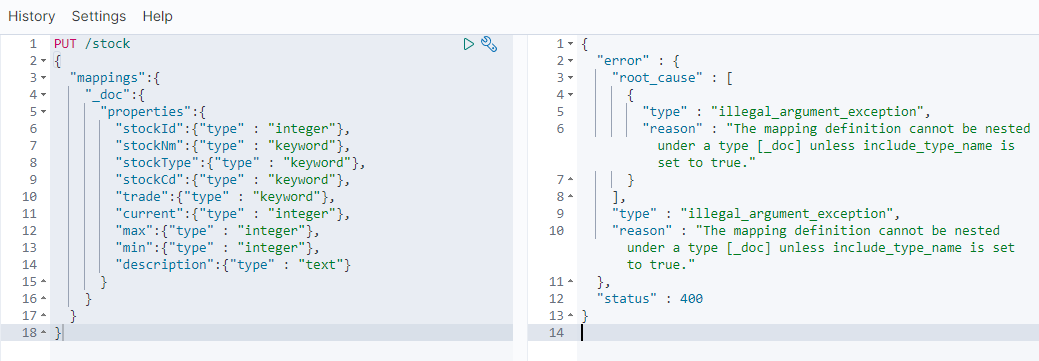
Task: Collapse the "error" block in response
Action: pyautogui.click(x=571, y=61)
